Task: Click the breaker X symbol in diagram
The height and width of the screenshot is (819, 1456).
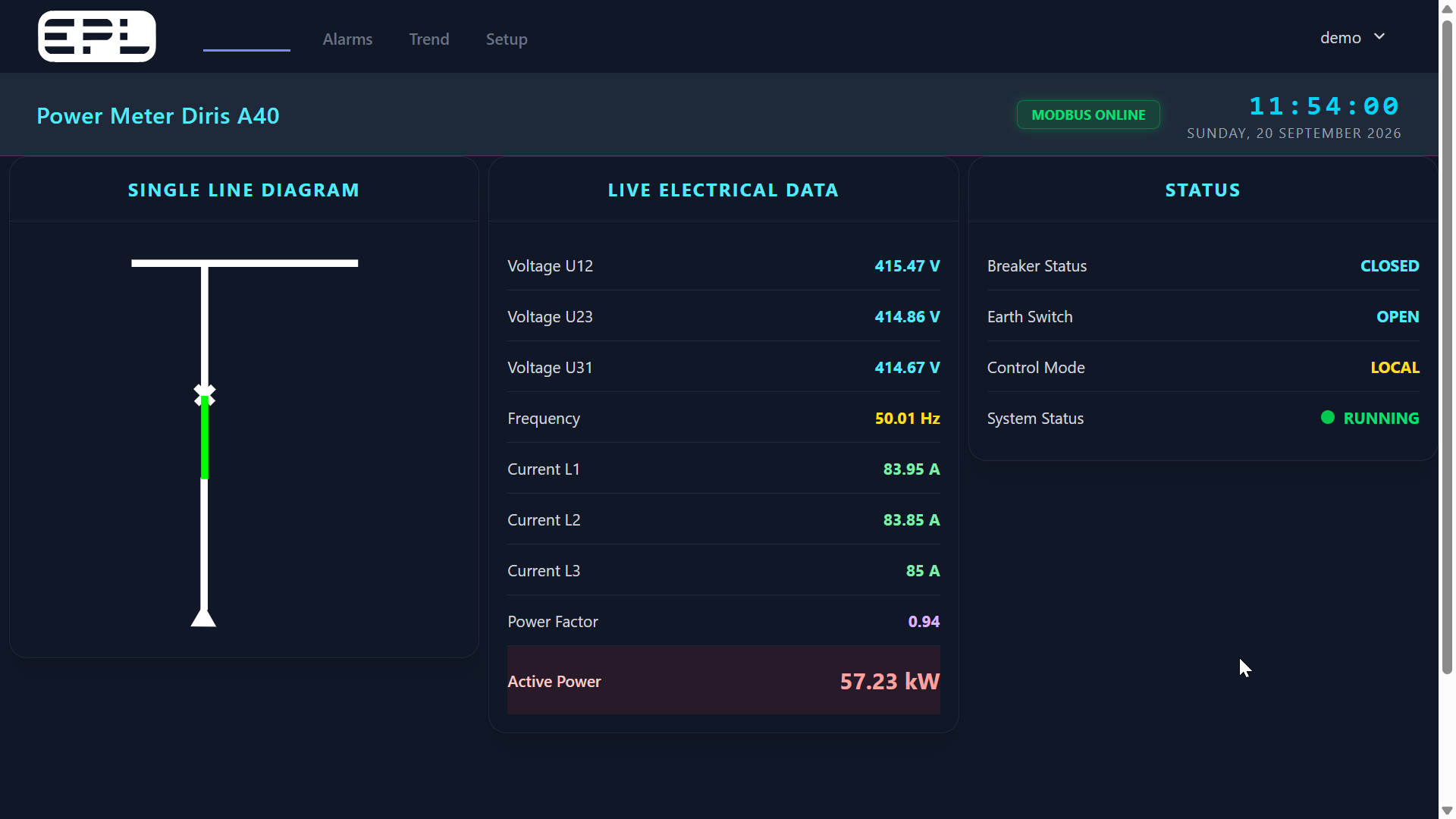Action: pos(204,394)
